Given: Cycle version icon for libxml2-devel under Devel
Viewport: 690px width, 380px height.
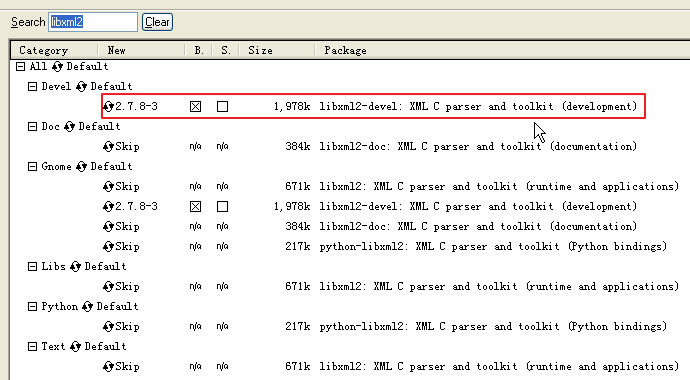Looking at the screenshot, I should point(108,106).
